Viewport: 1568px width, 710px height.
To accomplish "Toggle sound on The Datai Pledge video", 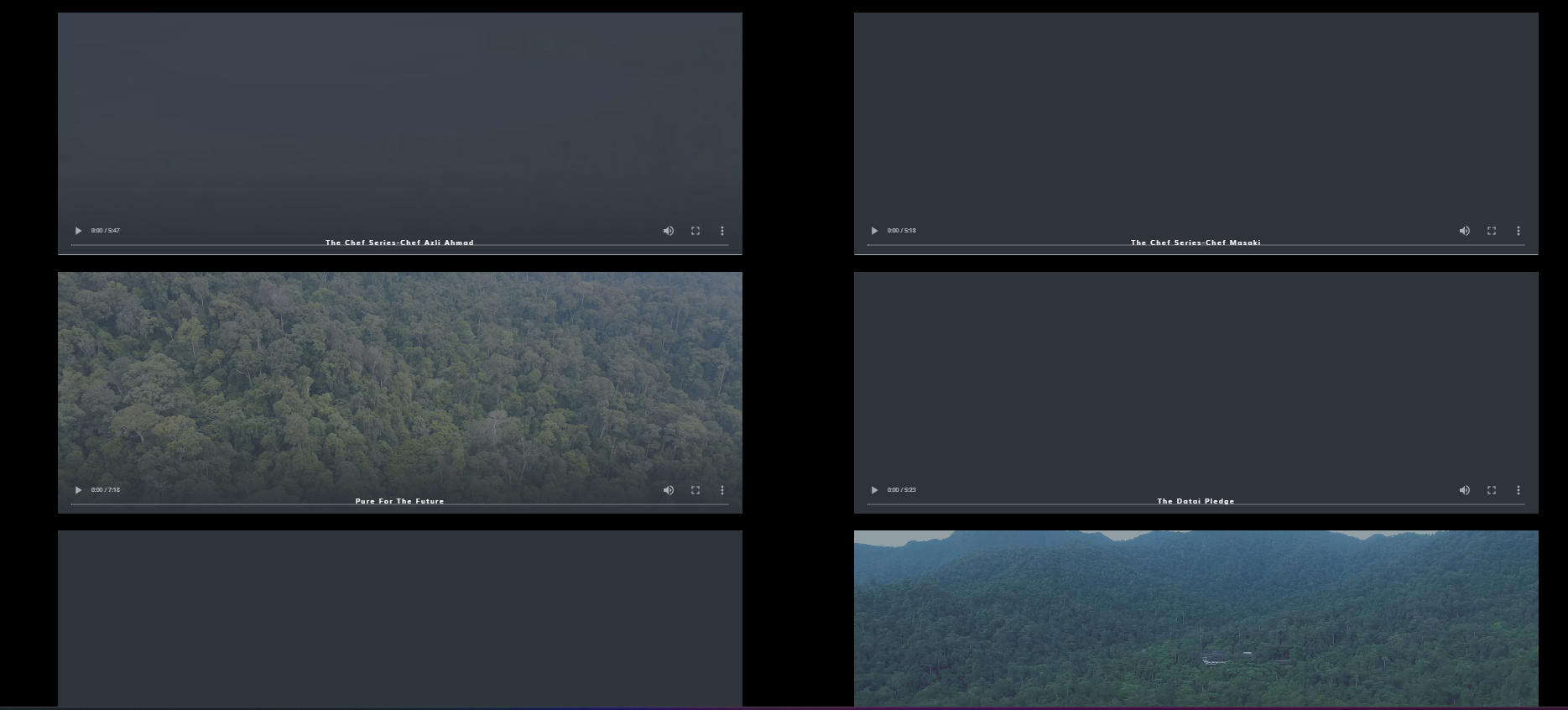I will (x=1465, y=490).
